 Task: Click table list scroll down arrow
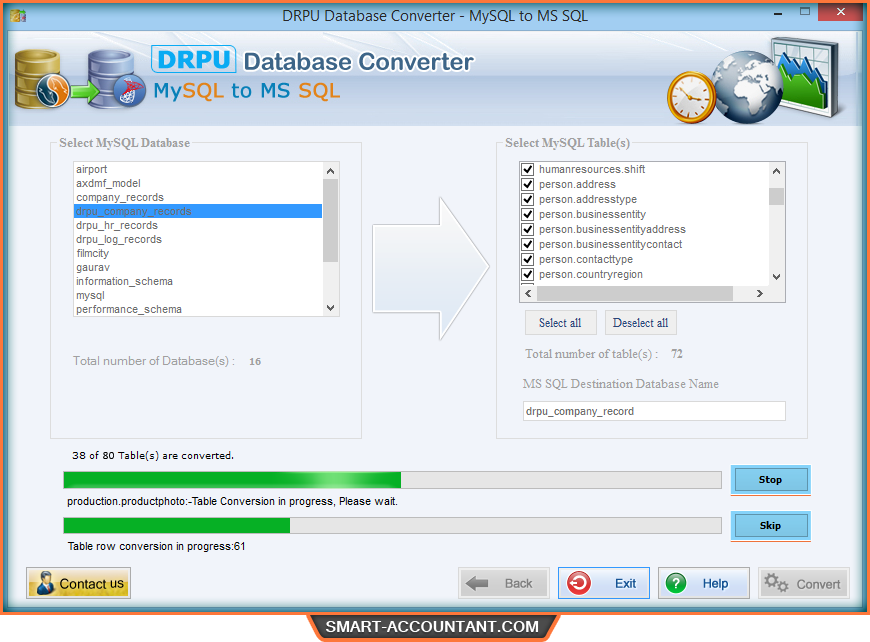pos(776,276)
